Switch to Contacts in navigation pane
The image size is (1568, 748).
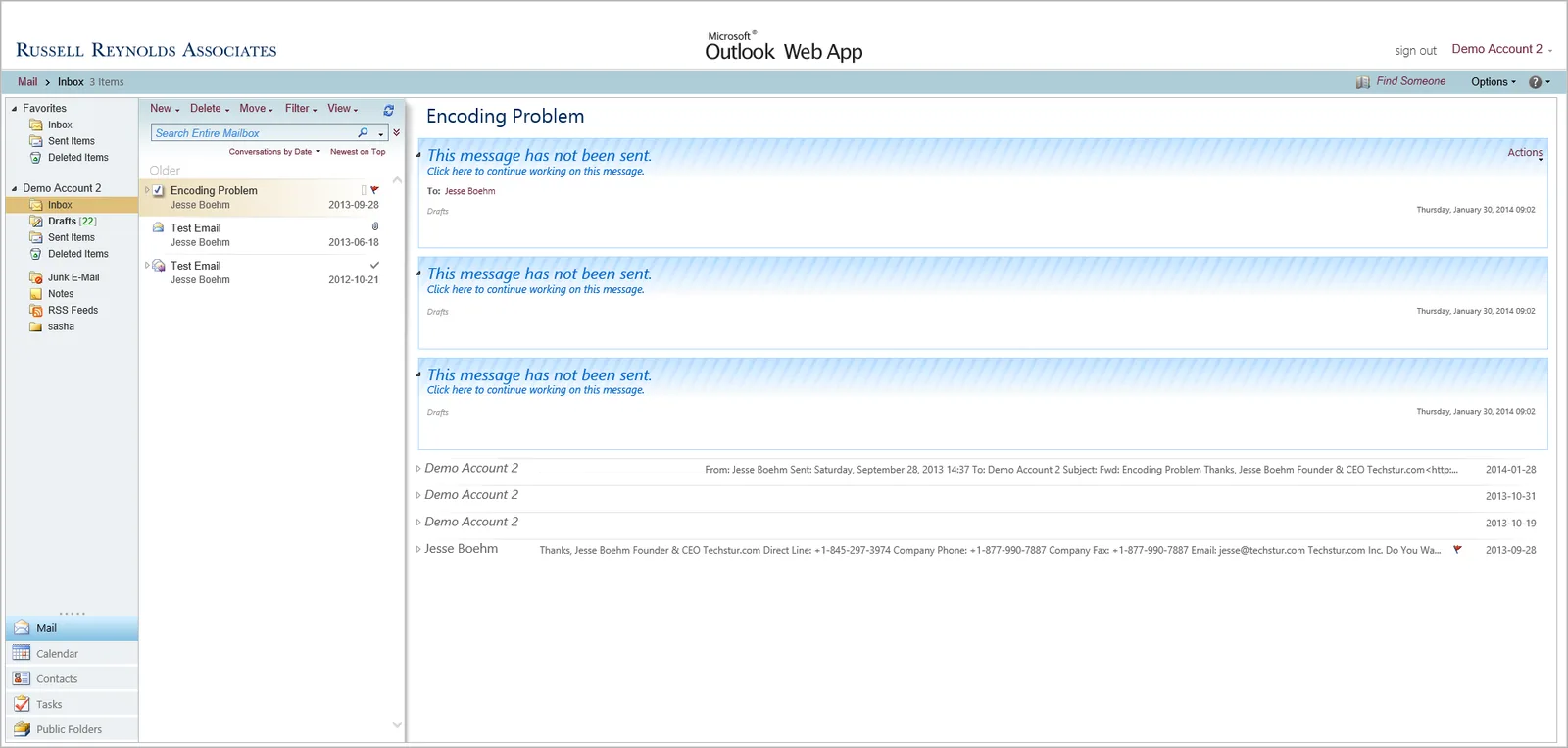tap(72, 678)
